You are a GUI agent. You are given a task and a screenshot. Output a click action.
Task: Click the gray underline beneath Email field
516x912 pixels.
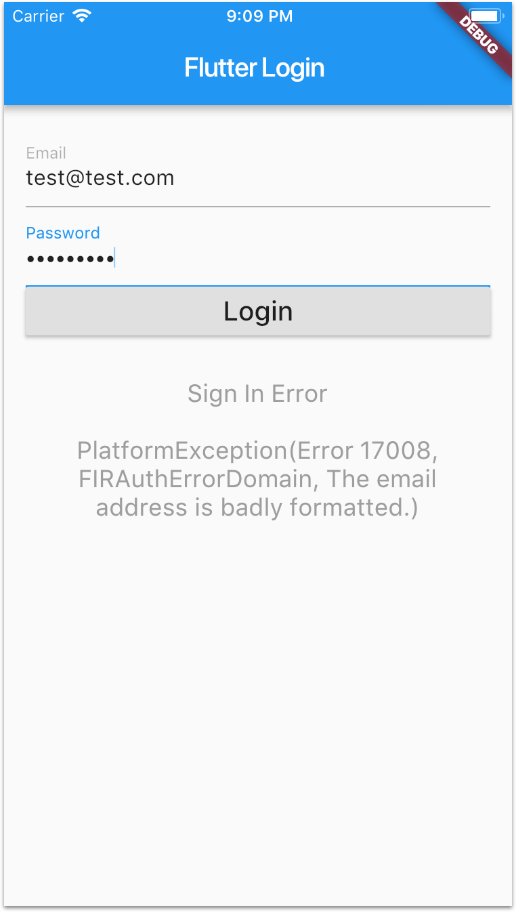(x=258, y=206)
